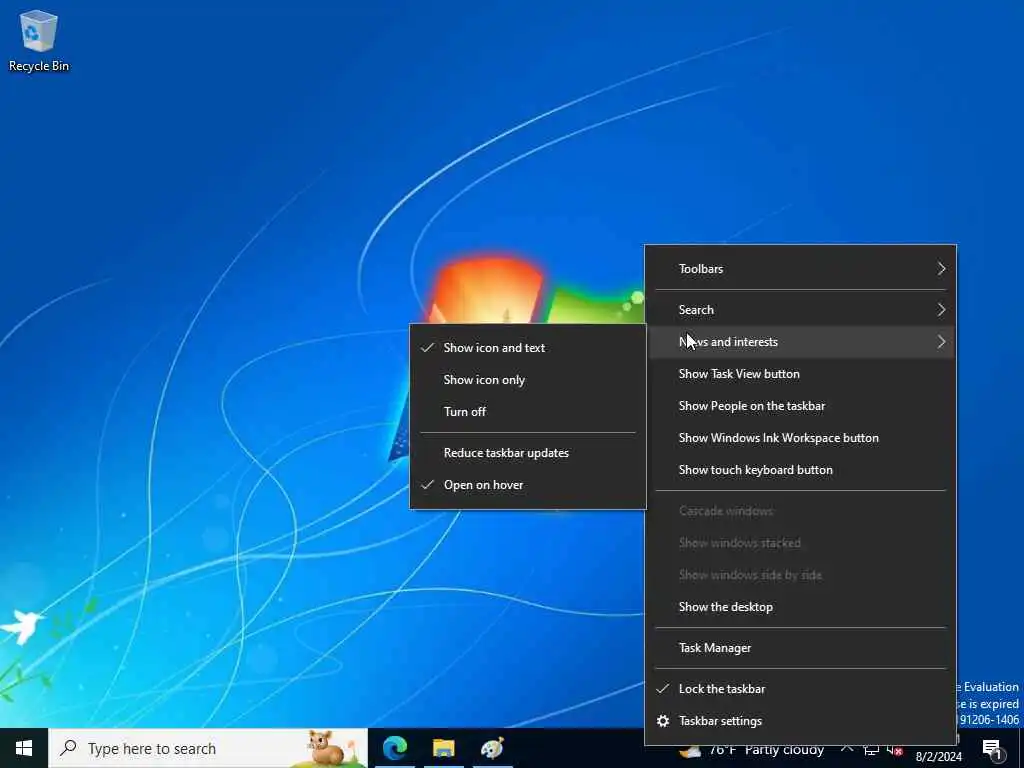Toggle Show Task View button
Viewport: 1024px width, 768px height.
801,374
